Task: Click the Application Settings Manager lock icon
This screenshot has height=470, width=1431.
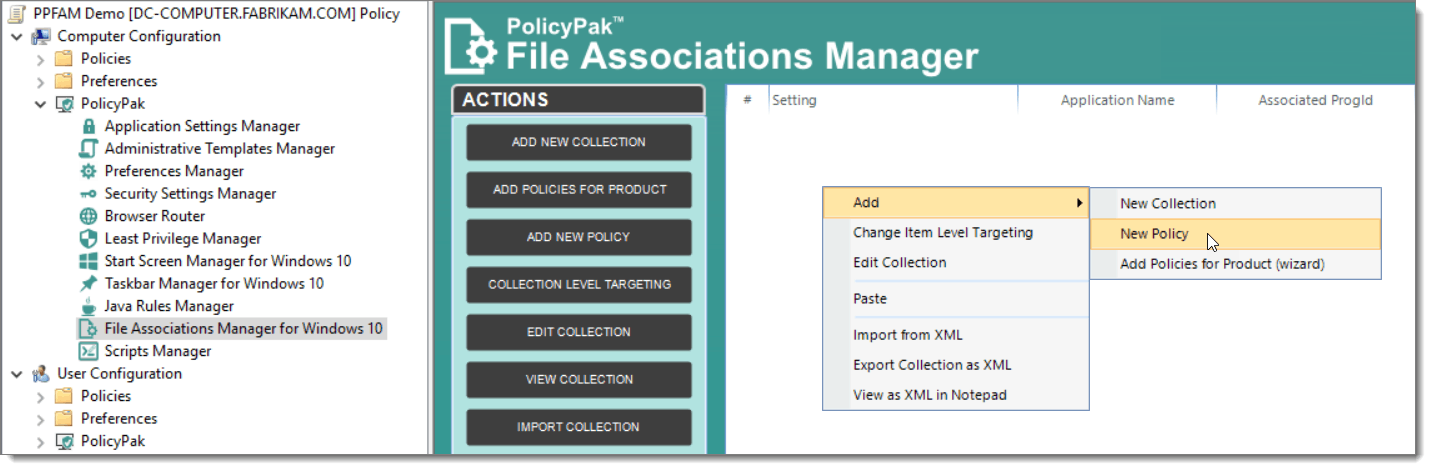Action: pos(88,126)
